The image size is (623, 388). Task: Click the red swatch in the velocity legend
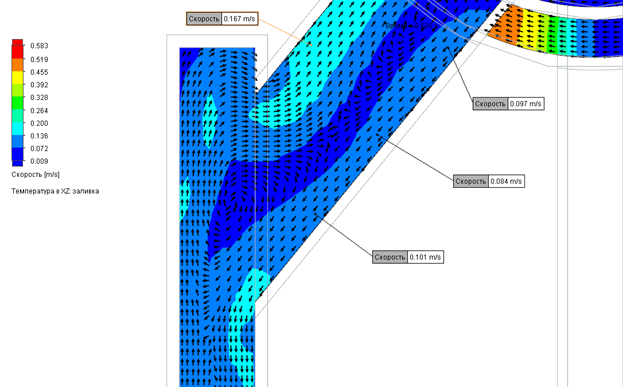click(x=17, y=48)
